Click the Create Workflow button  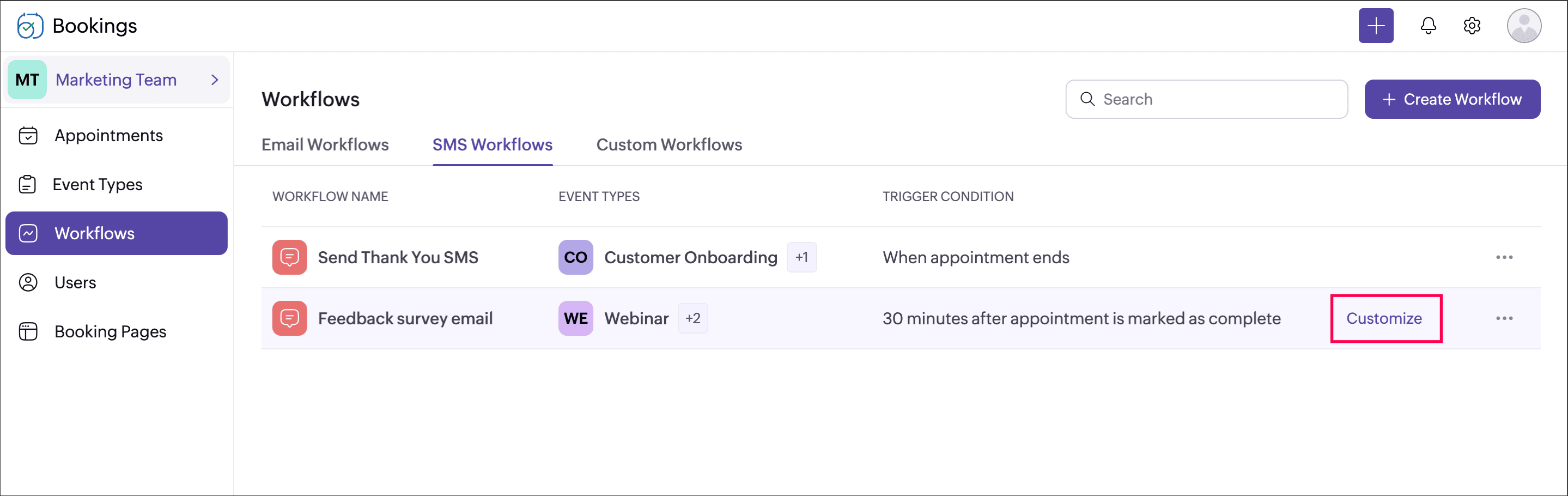click(1452, 99)
